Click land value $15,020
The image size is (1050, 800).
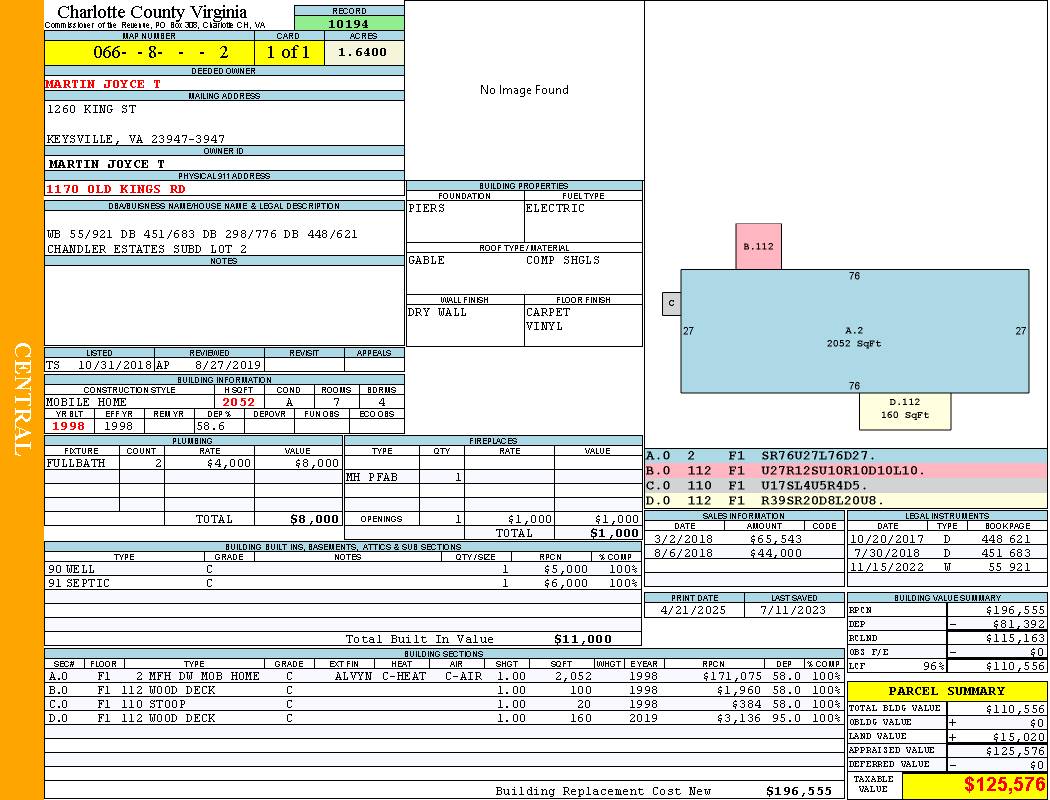pos(1019,737)
